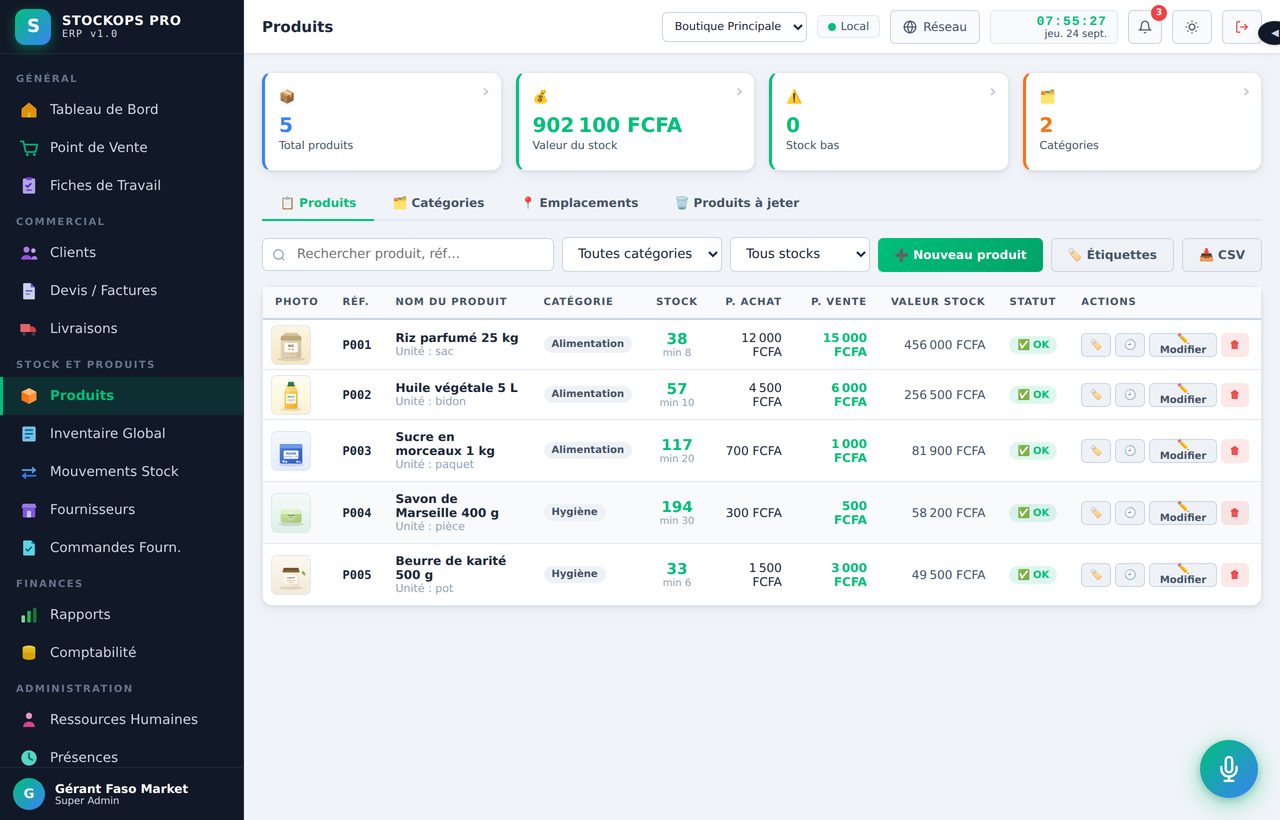
Task: Open history clock for Savon de Marseille
Action: pyautogui.click(x=1130, y=513)
